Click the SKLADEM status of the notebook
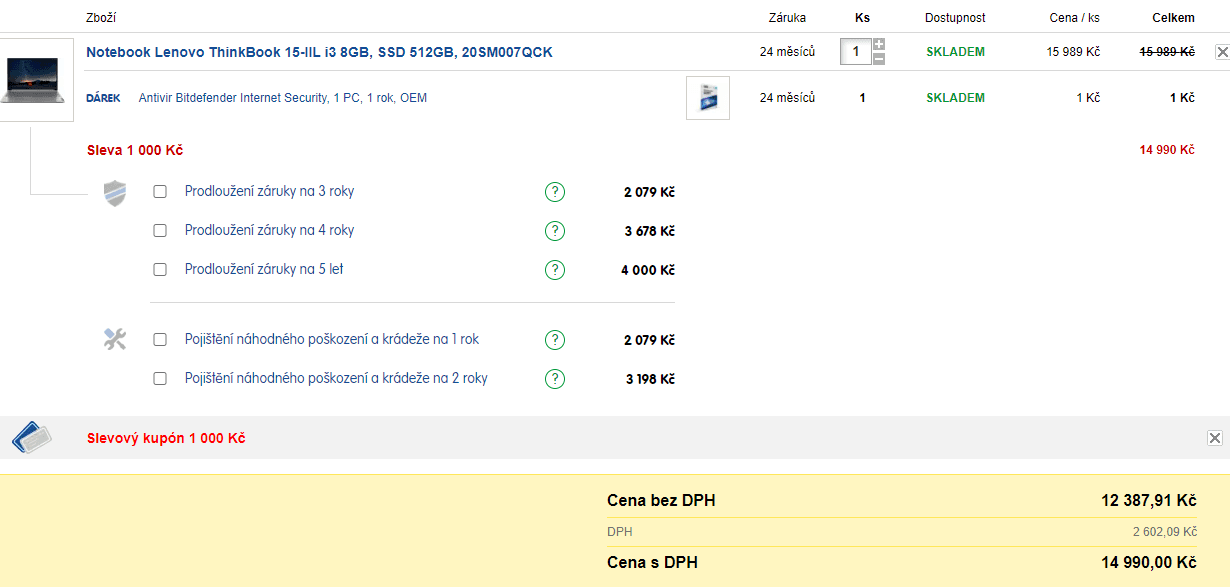Viewport: 1230px width, 587px height. (x=955, y=52)
